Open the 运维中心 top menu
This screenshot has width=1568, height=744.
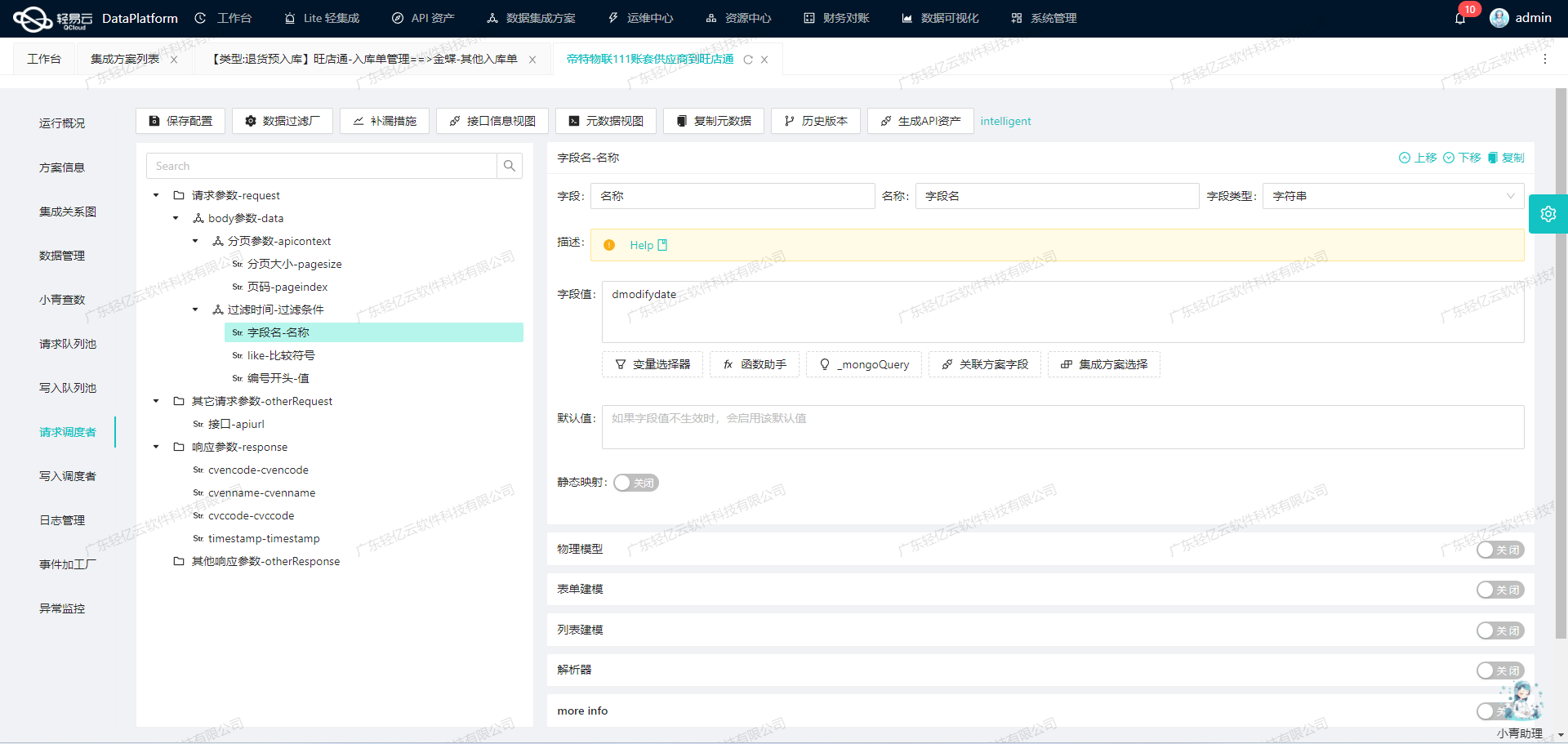(x=641, y=18)
